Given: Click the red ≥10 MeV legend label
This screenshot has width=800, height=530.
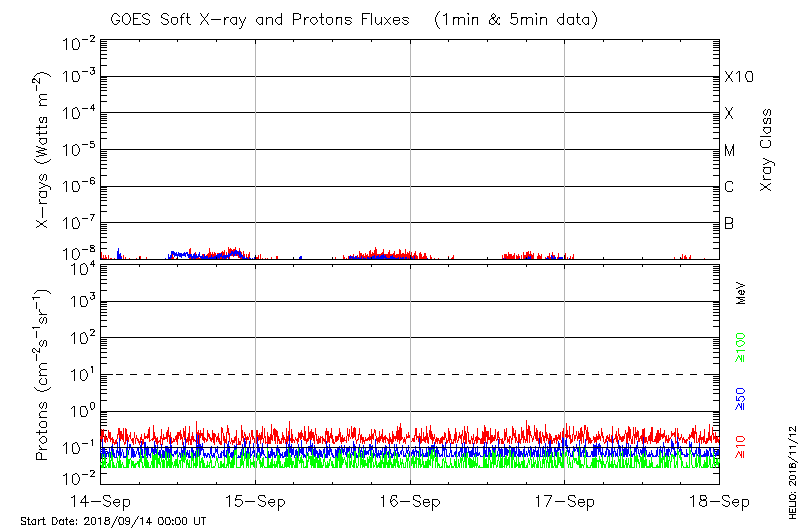Looking at the screenshot, I should point(742,447).
